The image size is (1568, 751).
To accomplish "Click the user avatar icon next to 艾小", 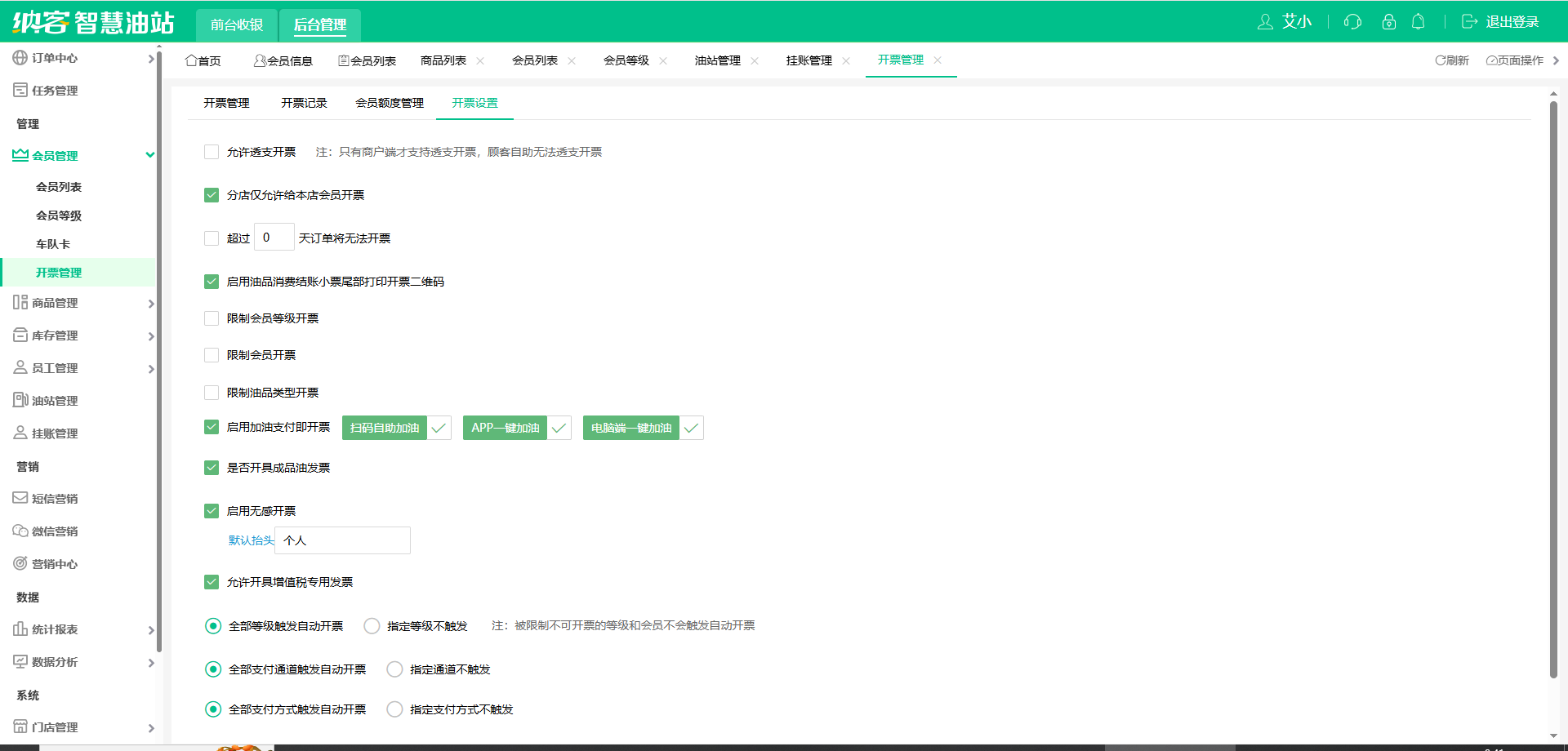I will (1265, 22).
